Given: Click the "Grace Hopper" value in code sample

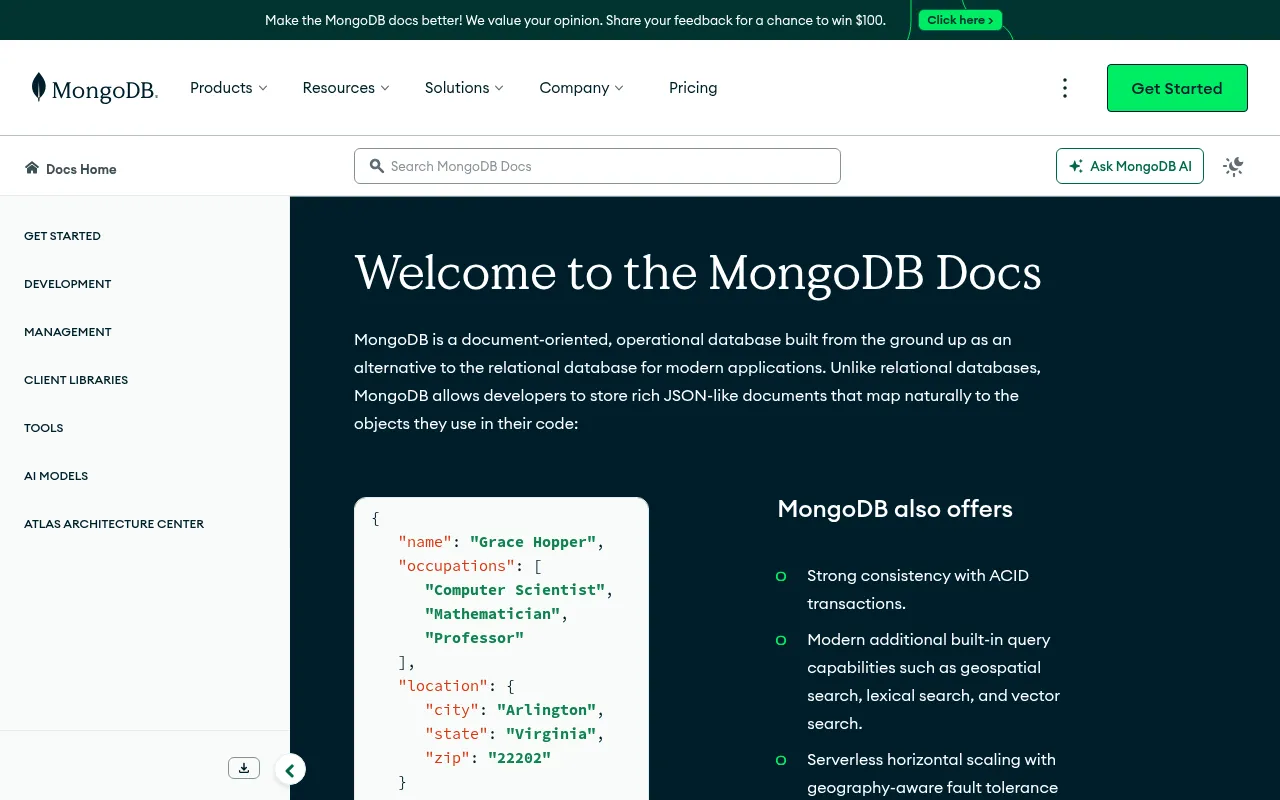Looking at the screenshot, I should tap(533, 542).
